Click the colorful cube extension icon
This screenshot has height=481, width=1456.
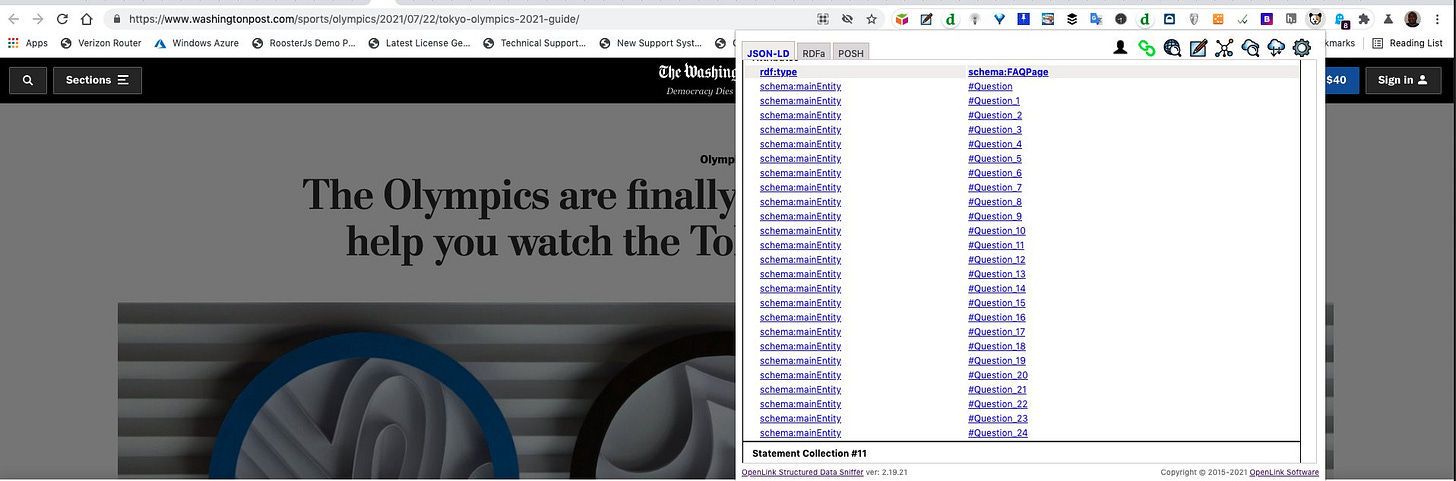point(902,19)
